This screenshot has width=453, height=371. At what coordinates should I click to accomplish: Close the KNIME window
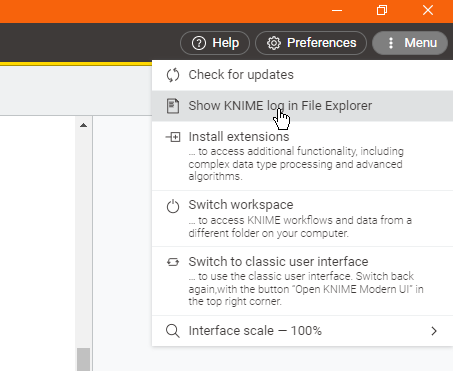coord(428,10)
